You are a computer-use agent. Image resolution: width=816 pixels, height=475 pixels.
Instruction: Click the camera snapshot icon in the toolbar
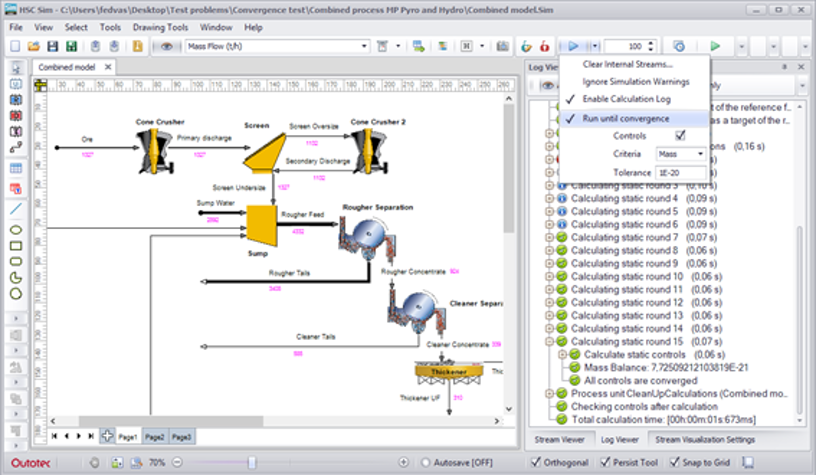tap(502, 46)
